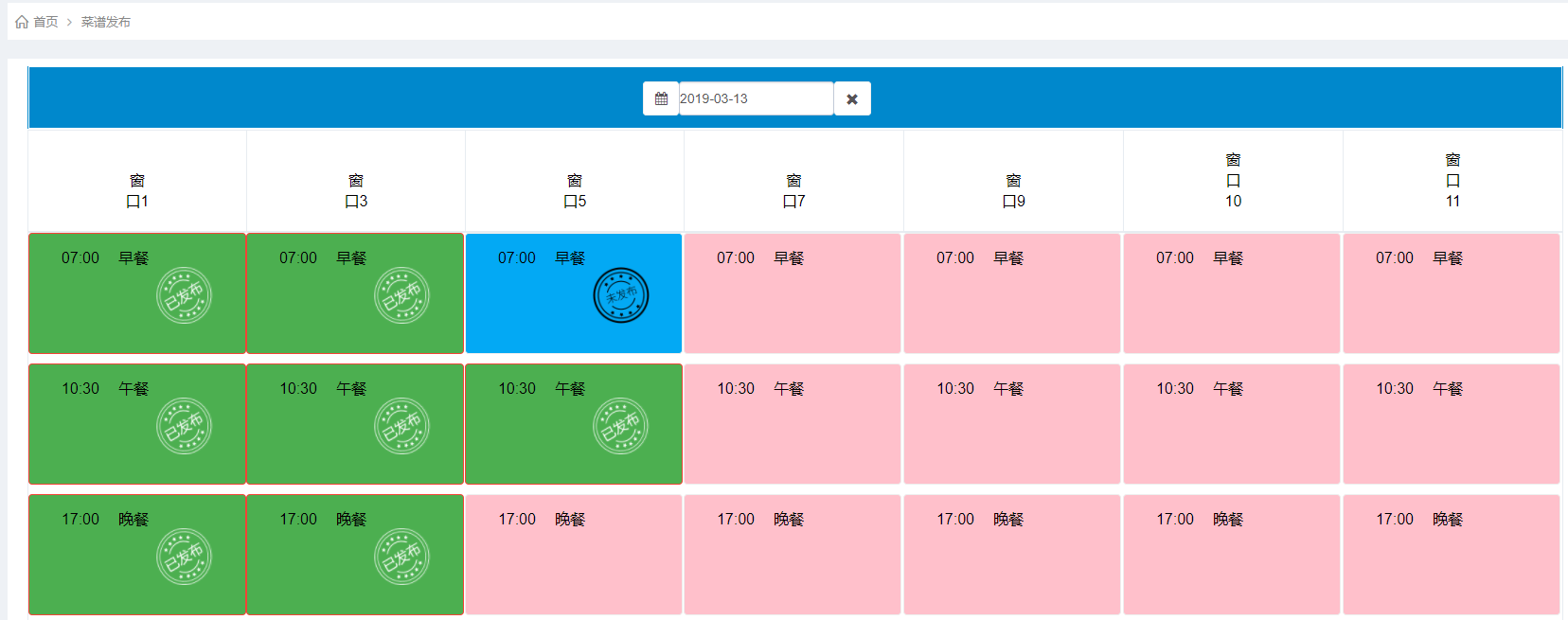Screen dimensions: 1568x620
Task: Click the 已发布 stamp on 窗口1 breakfast
Action: pos(184,295)
